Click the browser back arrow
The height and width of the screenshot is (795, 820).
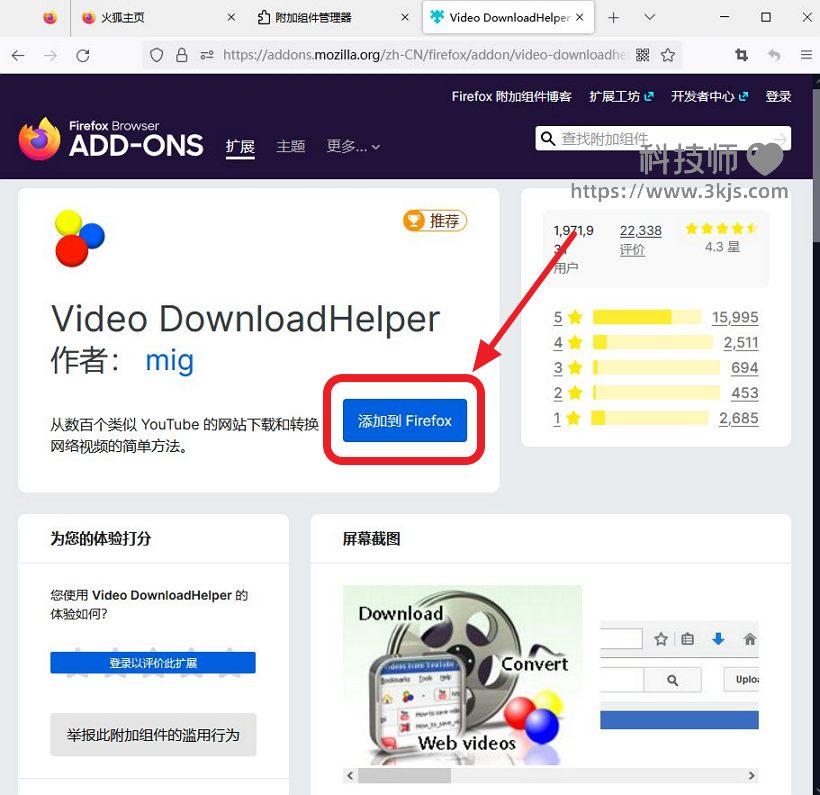[18, 55]
